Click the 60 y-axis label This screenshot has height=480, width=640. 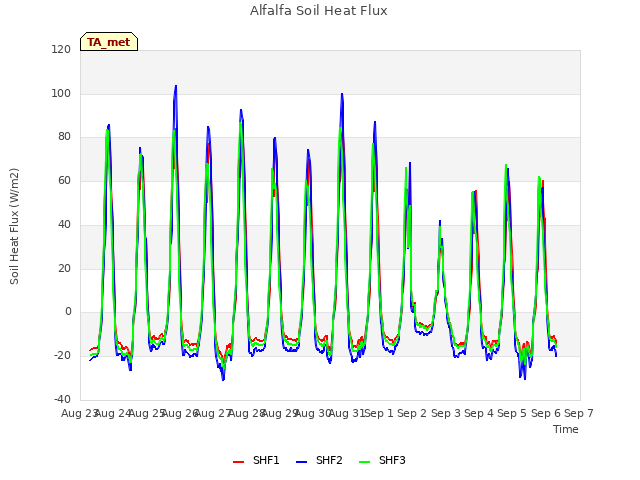pos(64,180)
